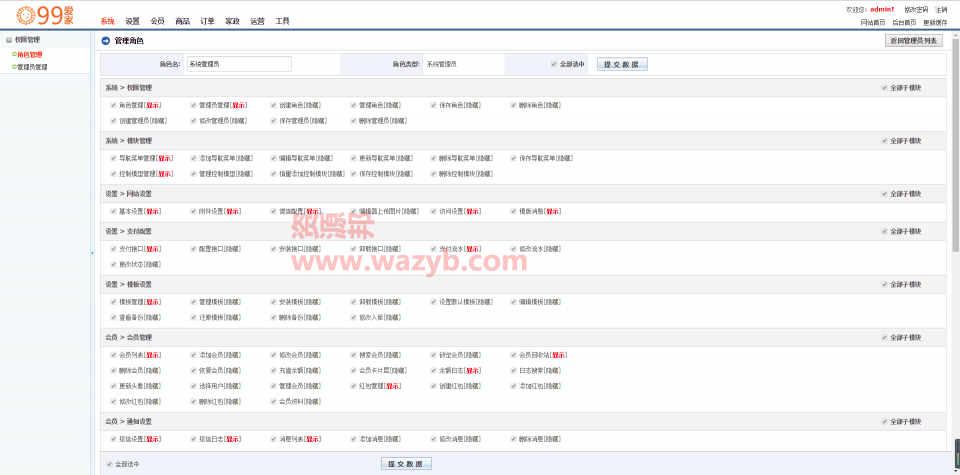This screenshot has width=960, height=475.
Task: Uncheck 创建管理员[隐藏] checkbox
Action: (113, 121)
